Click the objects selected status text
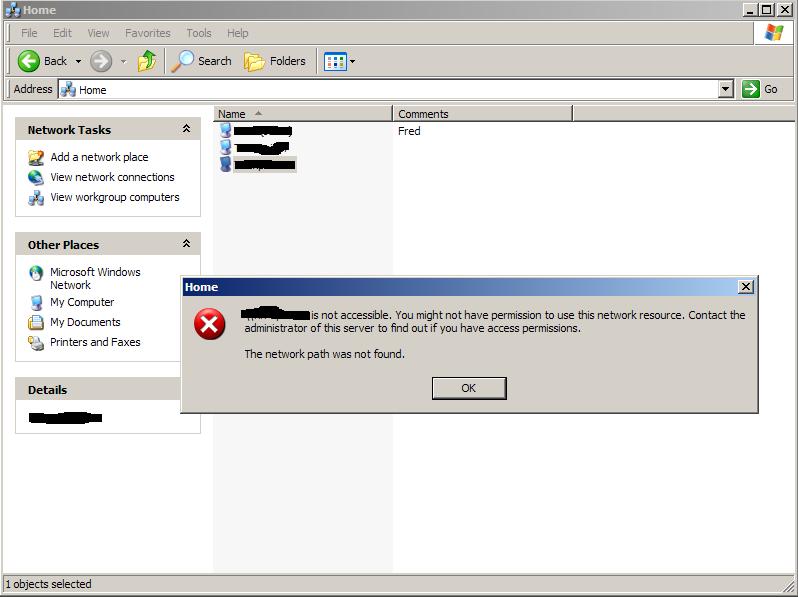798x597 pixels. click(x=48, y=584)
